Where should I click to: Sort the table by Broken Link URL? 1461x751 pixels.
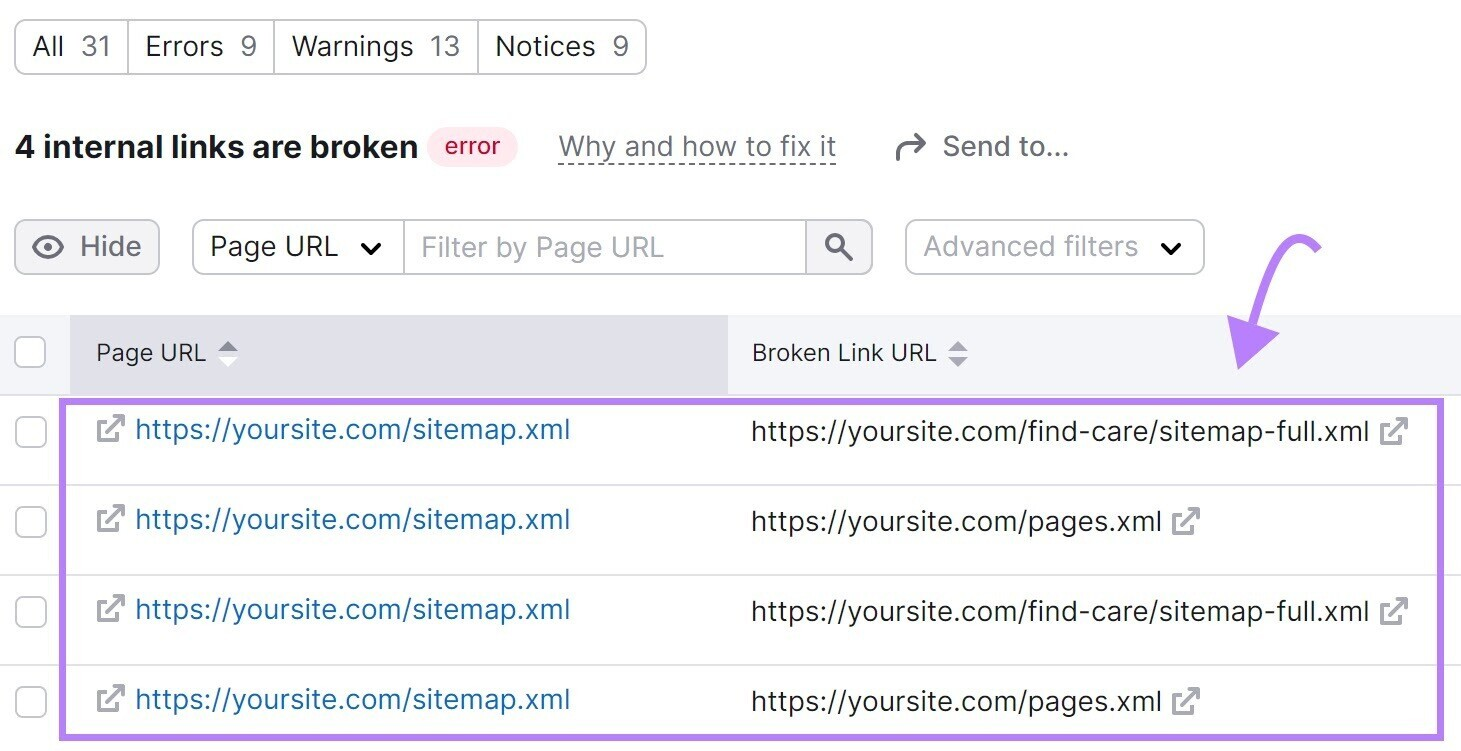(958, 352)
